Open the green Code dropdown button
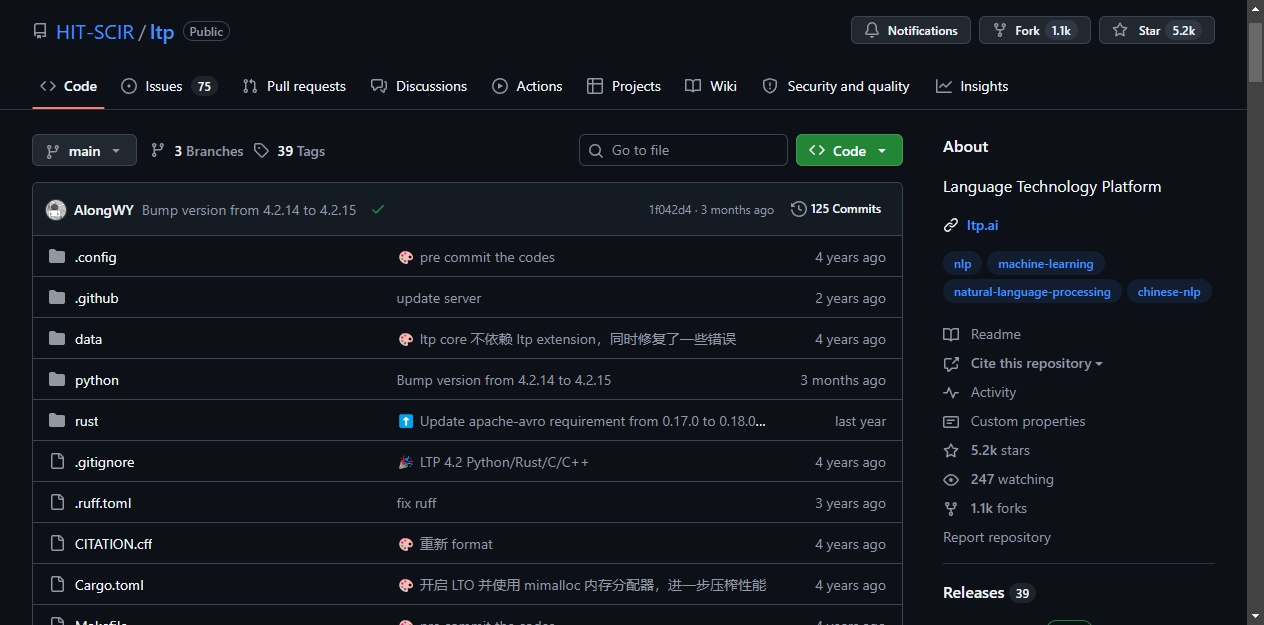1264x625 pixels. point(849,150)
